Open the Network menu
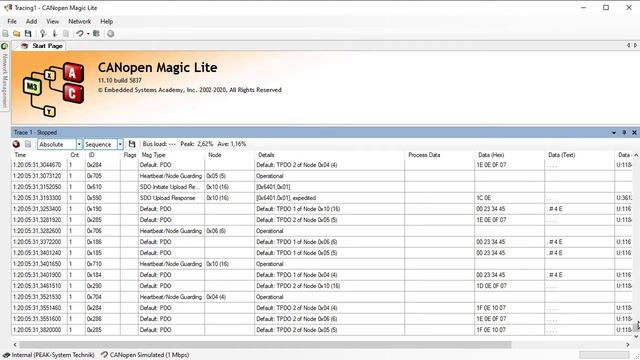This screenshot has width=640, height=360. click(x=80, y=21)
